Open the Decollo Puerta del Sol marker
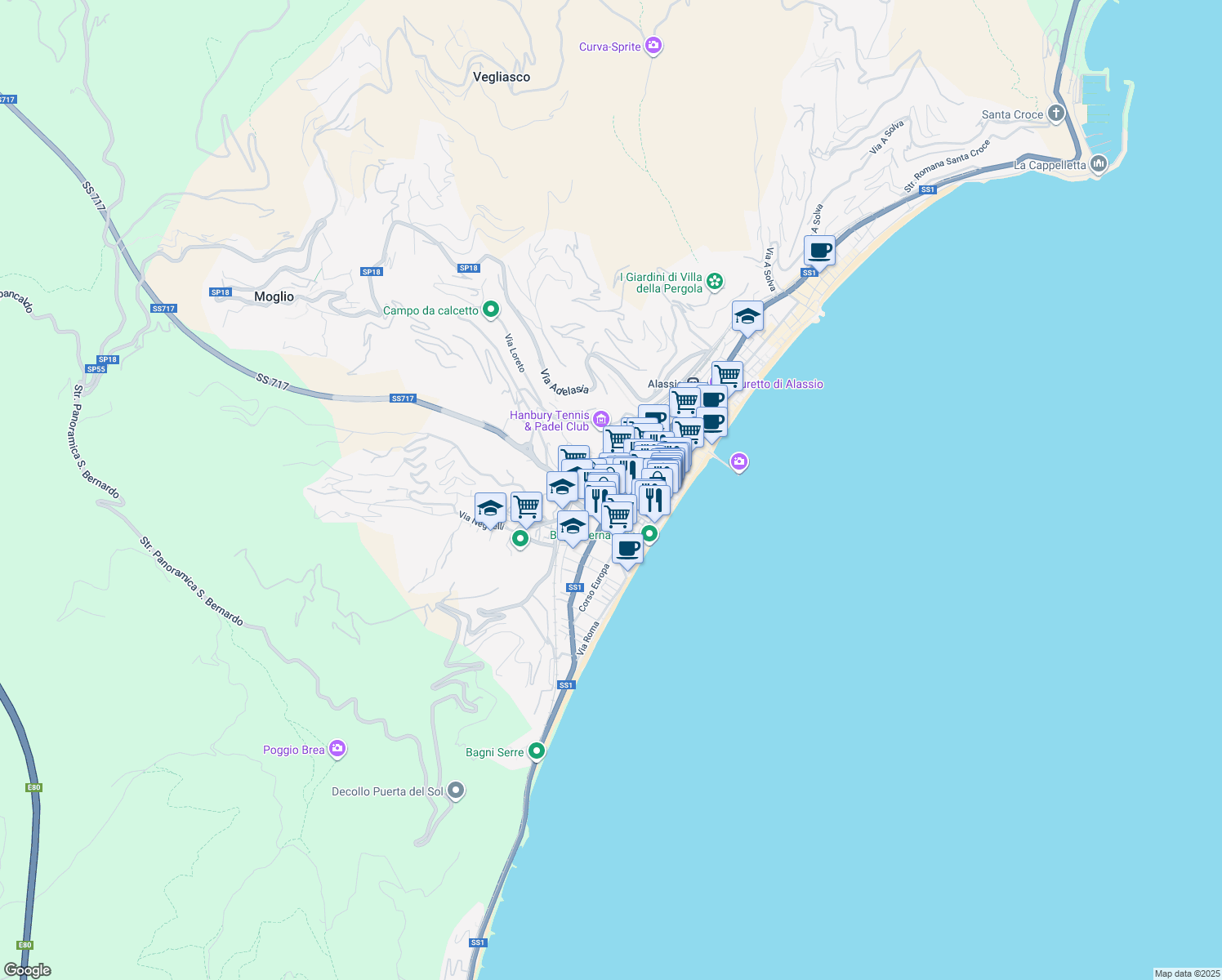 coord(455,791)
